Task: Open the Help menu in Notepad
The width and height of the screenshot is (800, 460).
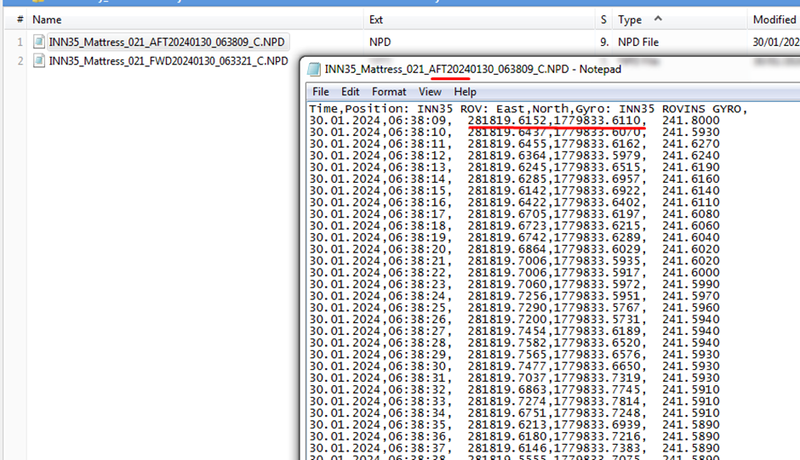Action: click(x=465, y=92)
